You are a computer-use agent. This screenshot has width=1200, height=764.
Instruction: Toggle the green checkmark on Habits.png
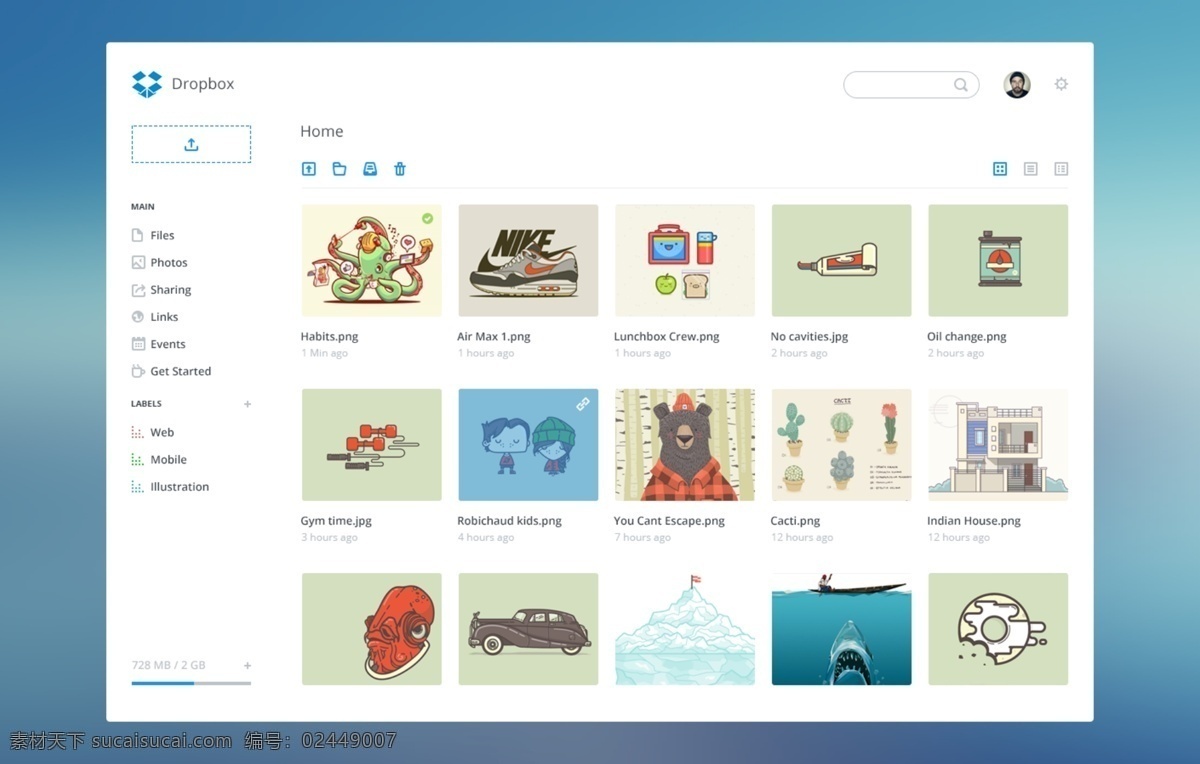(428, 218)
